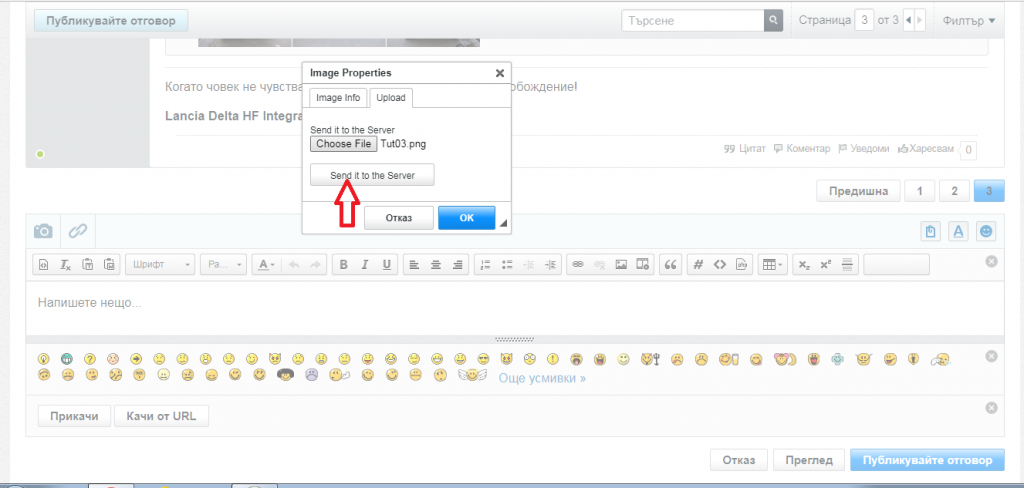The image size is (1024, 488).
Task: Insert a numbered list
Action: click(x=485, y=265)
